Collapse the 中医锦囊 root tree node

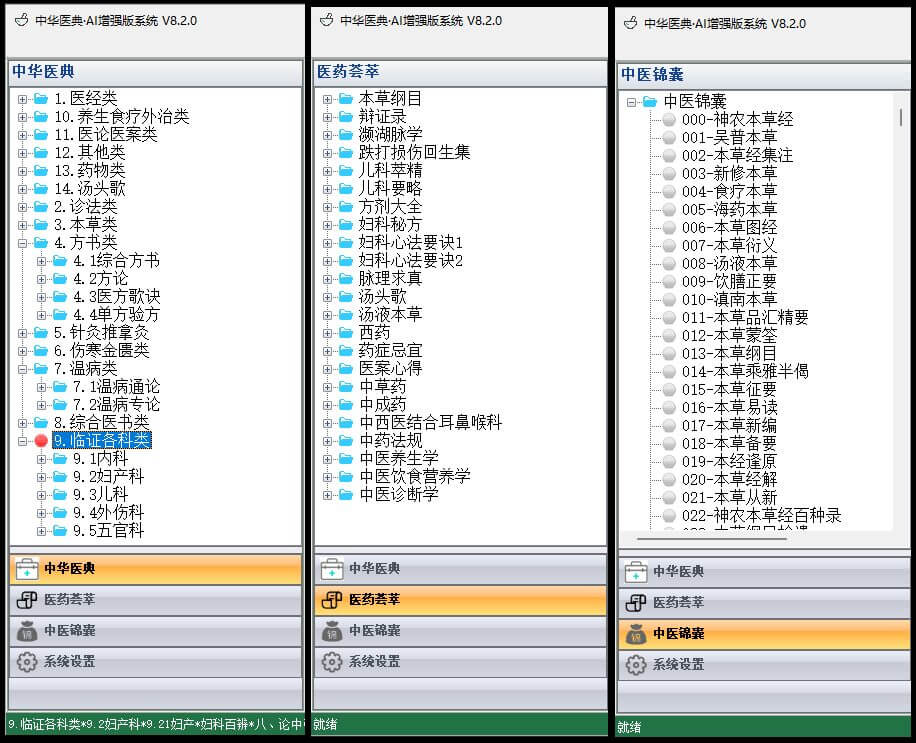click(631, 102)
